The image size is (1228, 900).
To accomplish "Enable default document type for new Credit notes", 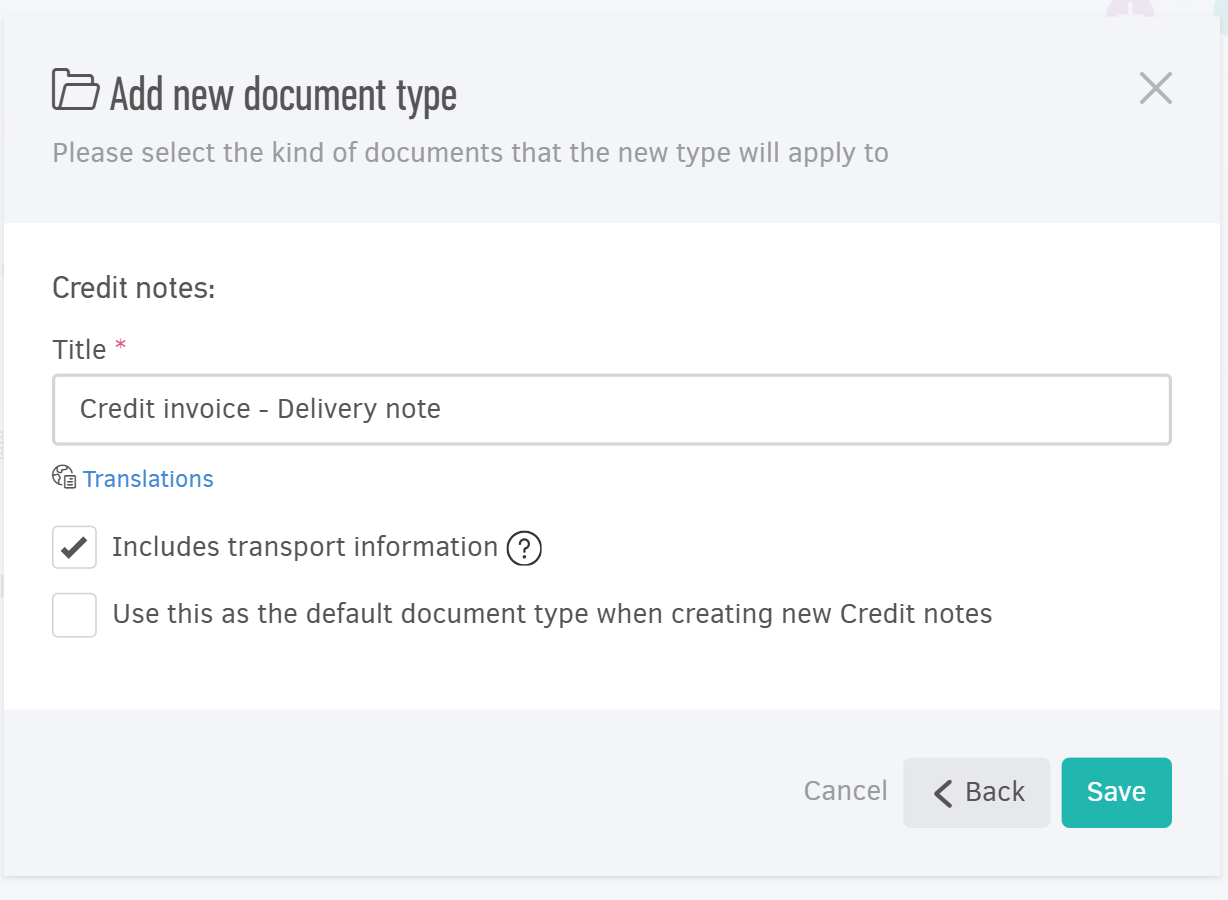I will click(74, 614).
